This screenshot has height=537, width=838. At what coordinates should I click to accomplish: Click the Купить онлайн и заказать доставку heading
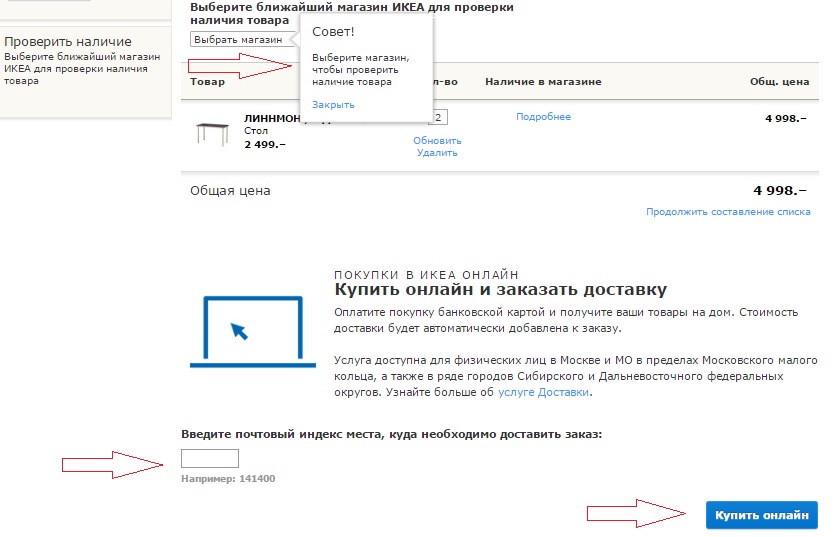501,290
